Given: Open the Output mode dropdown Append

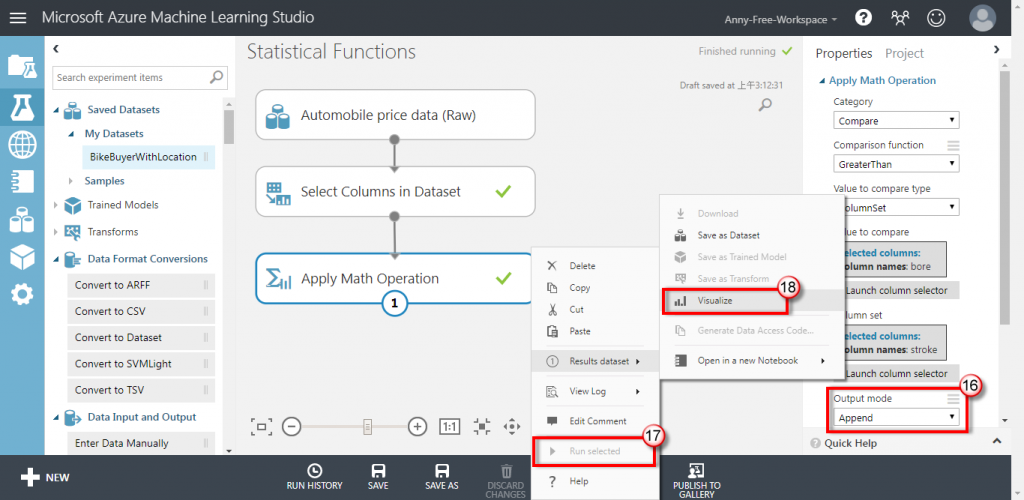Looking at the screenshot, I should pyautogui.click(x=896, y=417).
